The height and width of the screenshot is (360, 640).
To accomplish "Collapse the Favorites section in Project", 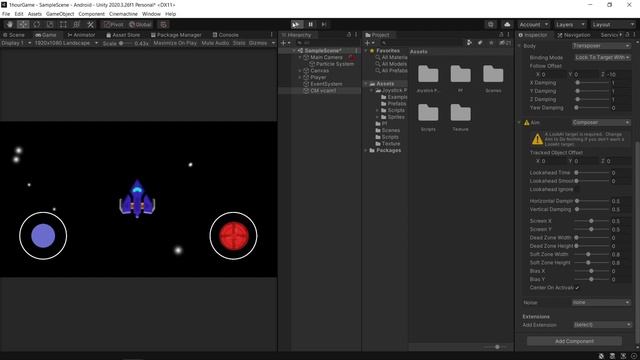I will click(x=366, y=51).
